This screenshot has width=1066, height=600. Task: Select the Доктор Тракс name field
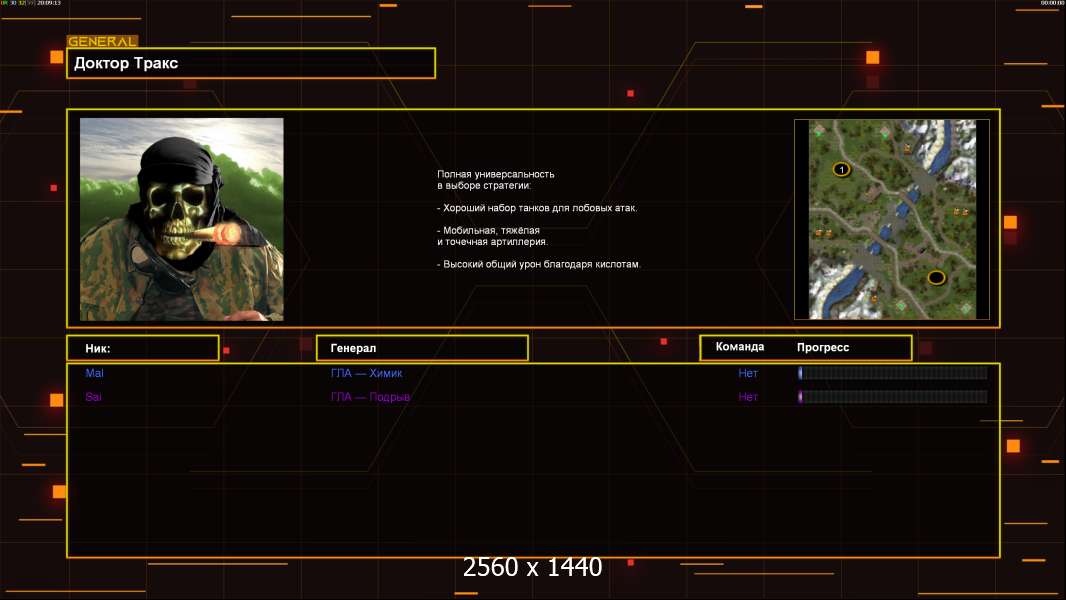pos(251,63)
